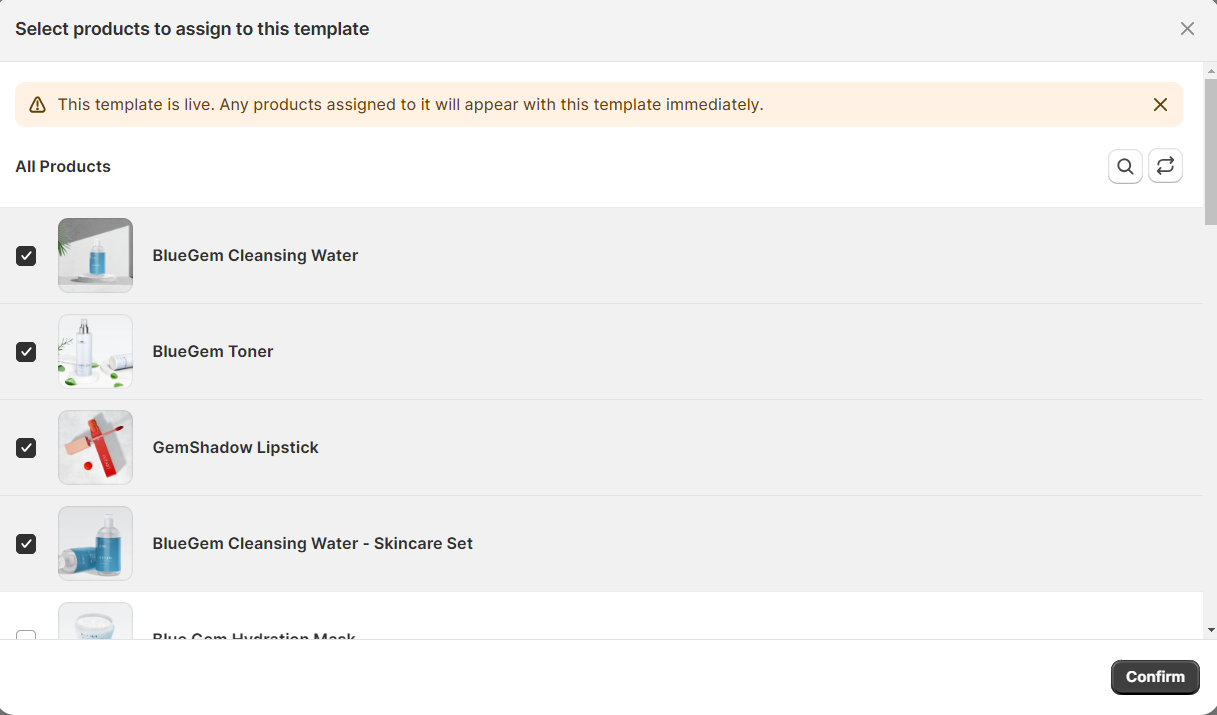Viewport: 1217px width, 715px height.
Task: Click the Hydration Mask product thumbnail
Action: pos(95,622)
